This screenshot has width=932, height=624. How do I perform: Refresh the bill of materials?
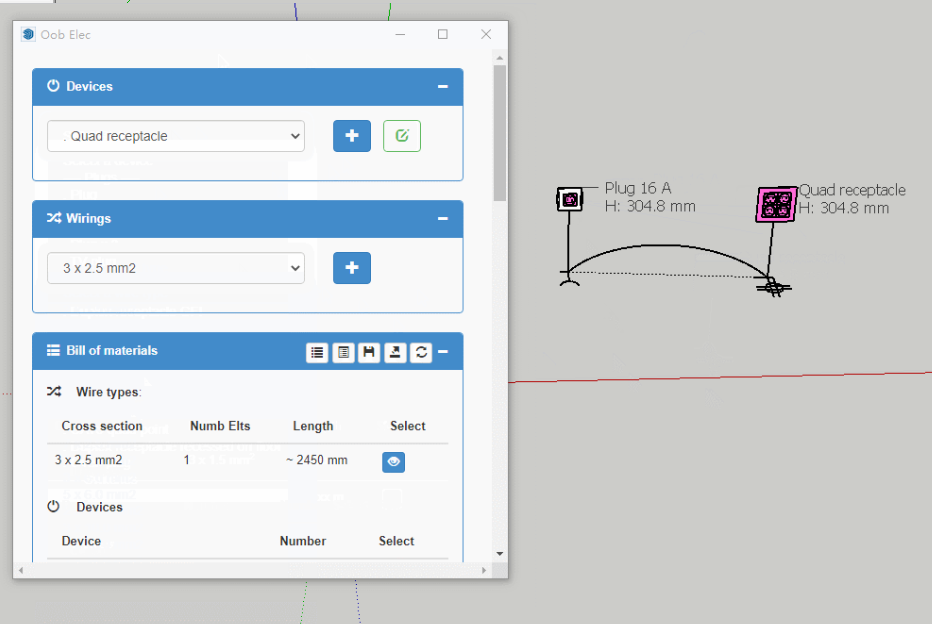point(421,352)
